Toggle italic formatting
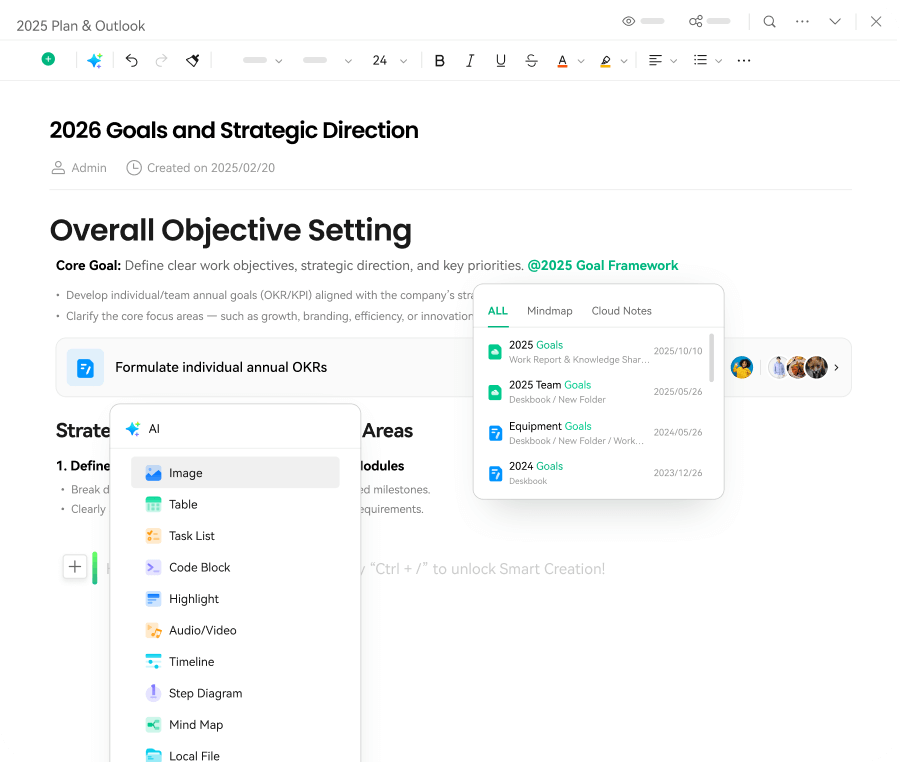 pos(470,60)
